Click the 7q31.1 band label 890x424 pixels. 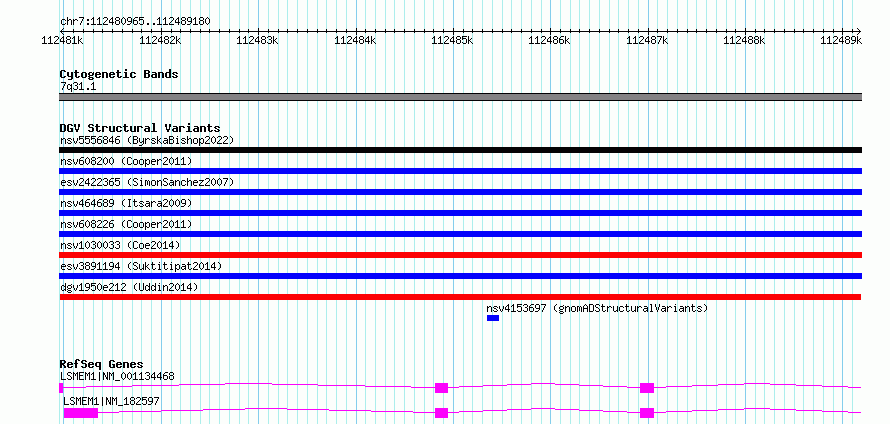click(x=76, y=86)
